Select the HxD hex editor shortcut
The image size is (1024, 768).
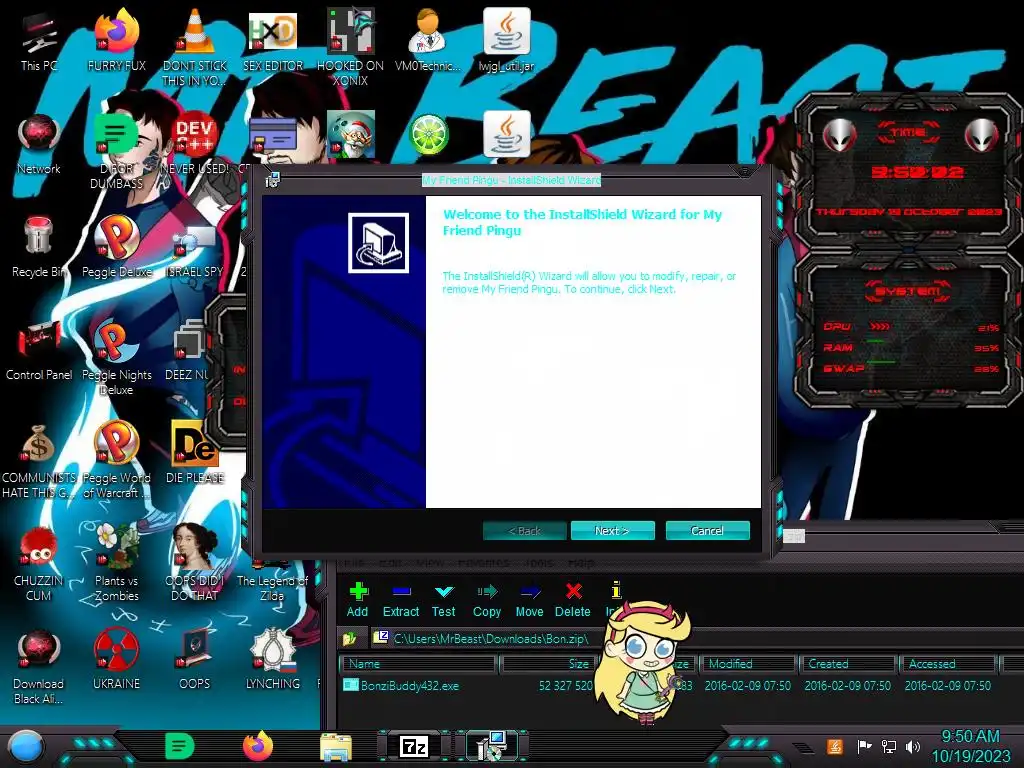click(273, 42)
